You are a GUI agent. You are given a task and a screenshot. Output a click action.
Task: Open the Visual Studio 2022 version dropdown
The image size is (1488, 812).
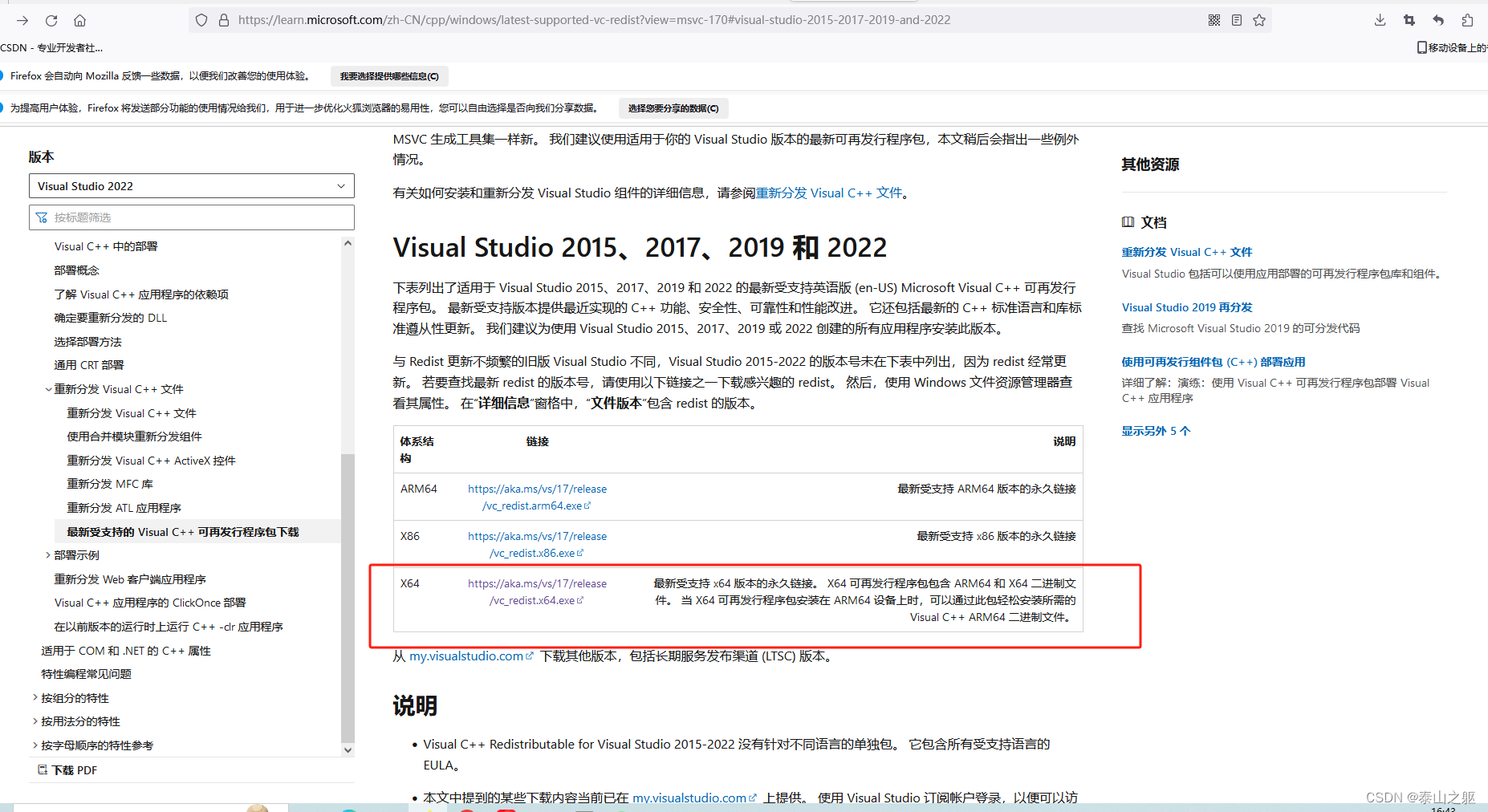[x=191, y=186]
